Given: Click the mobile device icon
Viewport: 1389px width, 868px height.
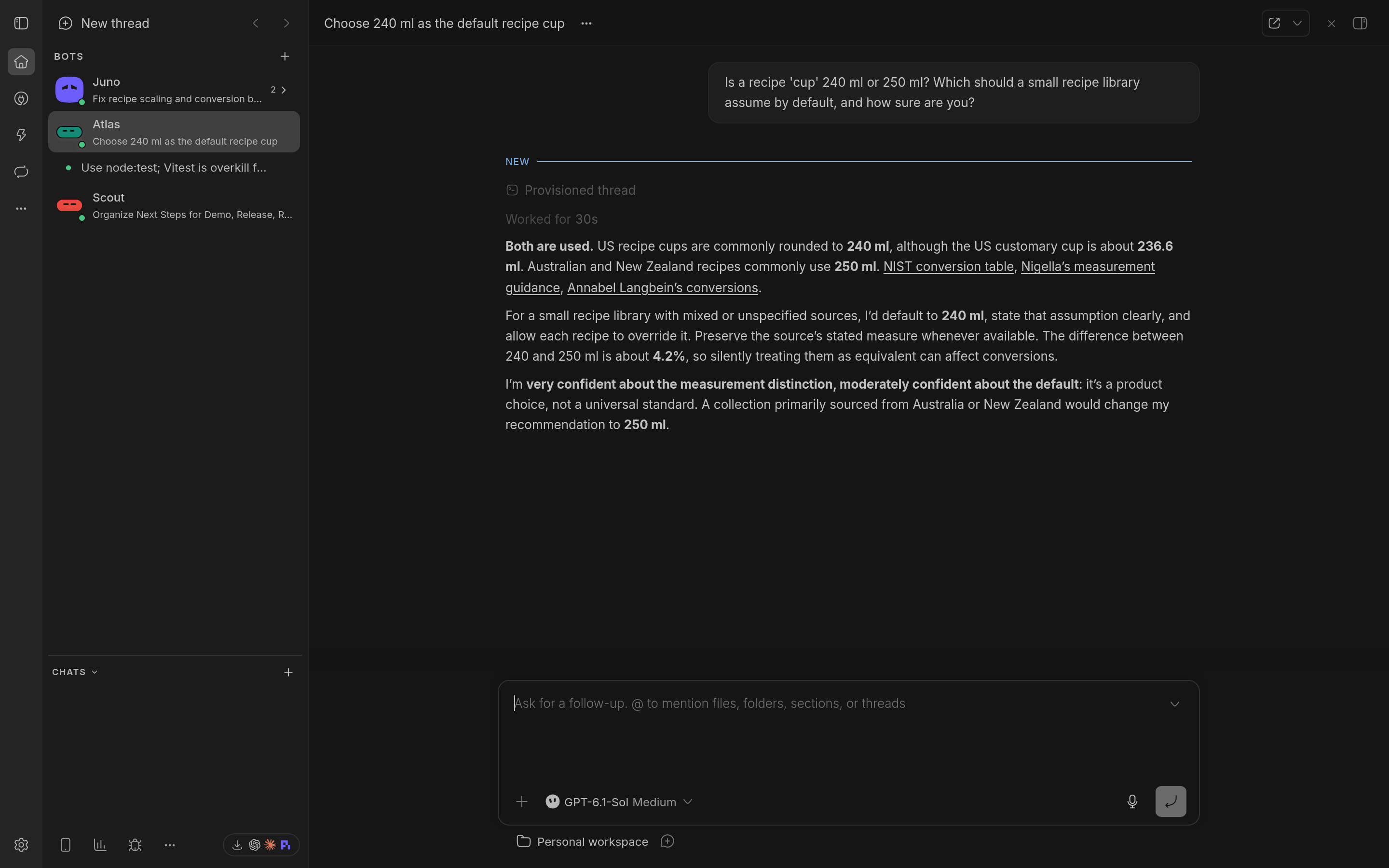Looking at the screenshot, I should click(x=66, y=844).
